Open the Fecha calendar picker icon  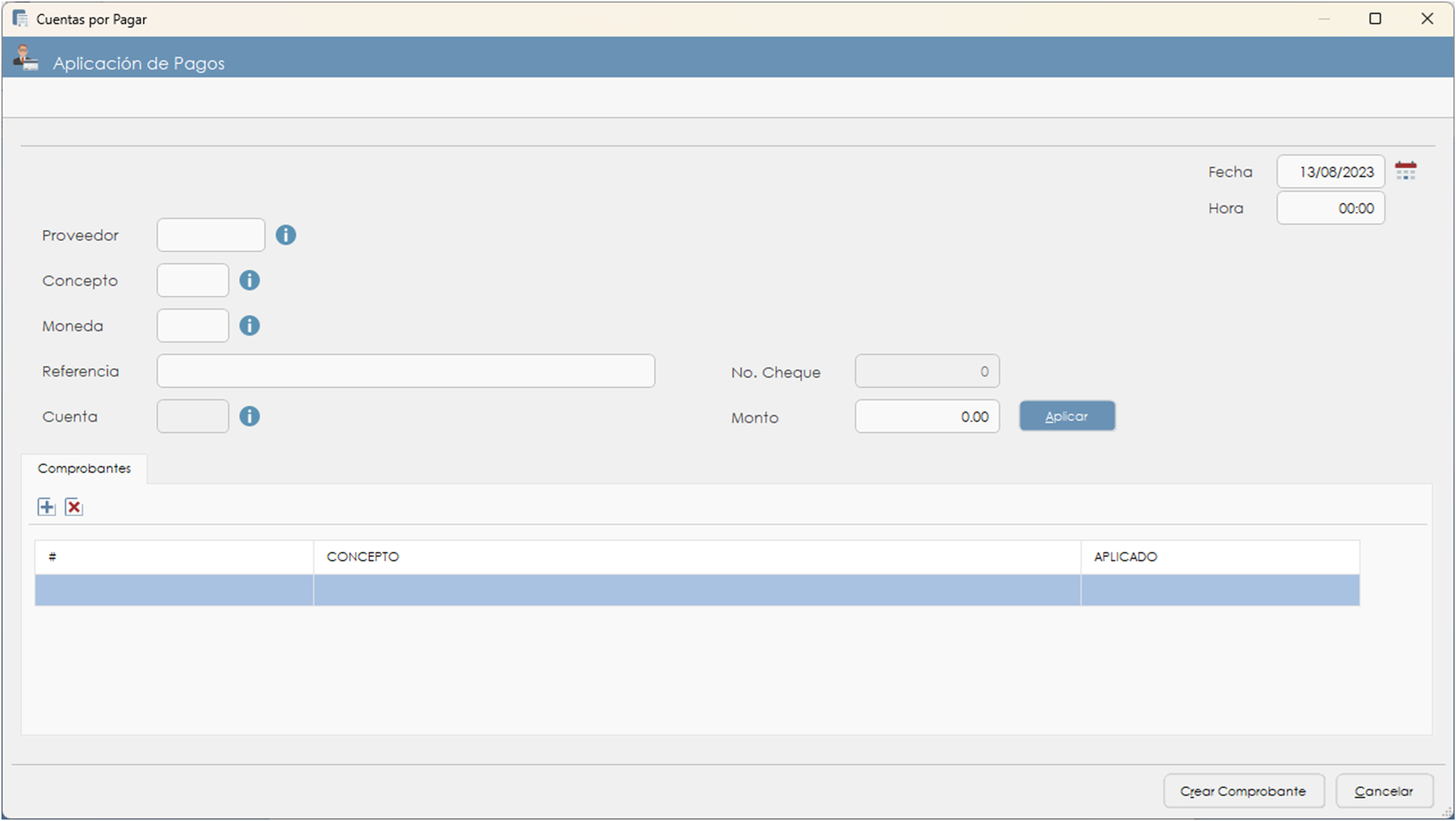1405,171
